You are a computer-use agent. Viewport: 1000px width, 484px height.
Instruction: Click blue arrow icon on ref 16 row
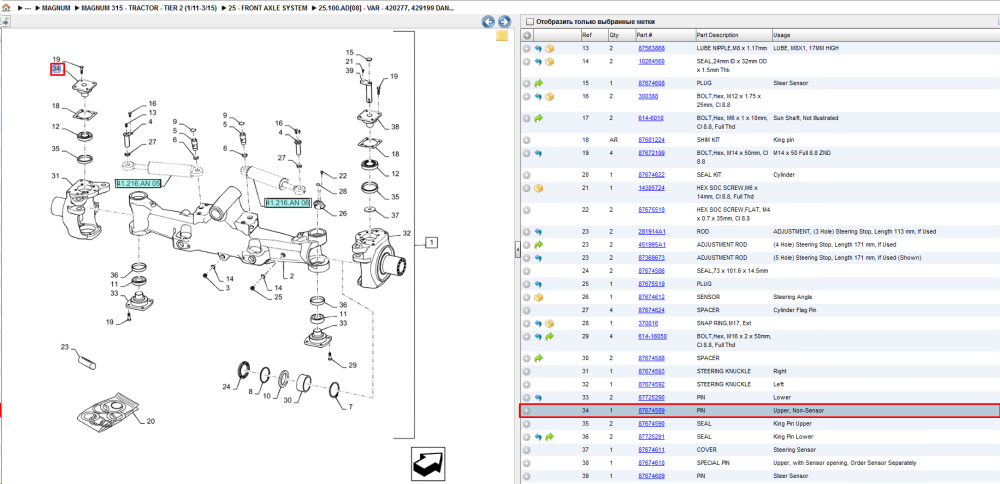click(538, 97)
